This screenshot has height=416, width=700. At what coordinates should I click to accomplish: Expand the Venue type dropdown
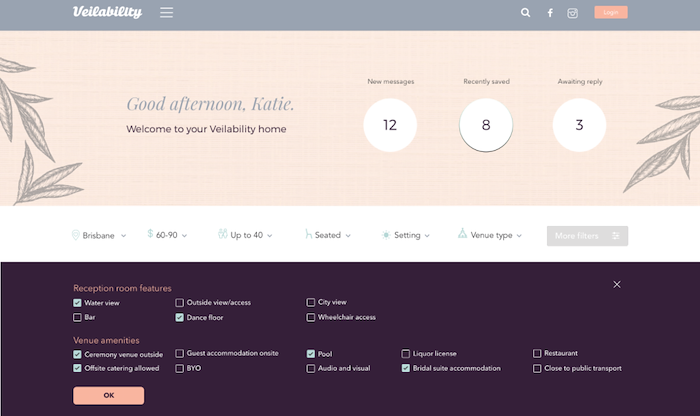click(490, 235)
